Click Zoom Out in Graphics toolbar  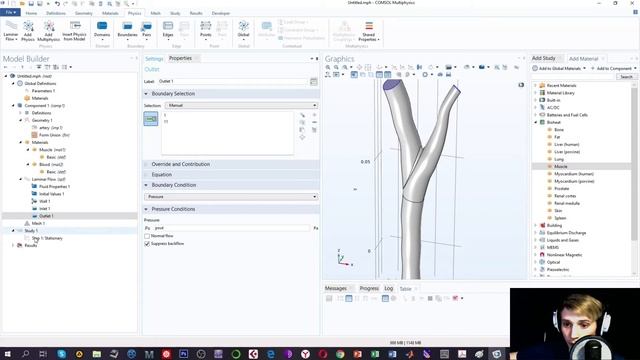pyautogui.click(x=336, y=67)
